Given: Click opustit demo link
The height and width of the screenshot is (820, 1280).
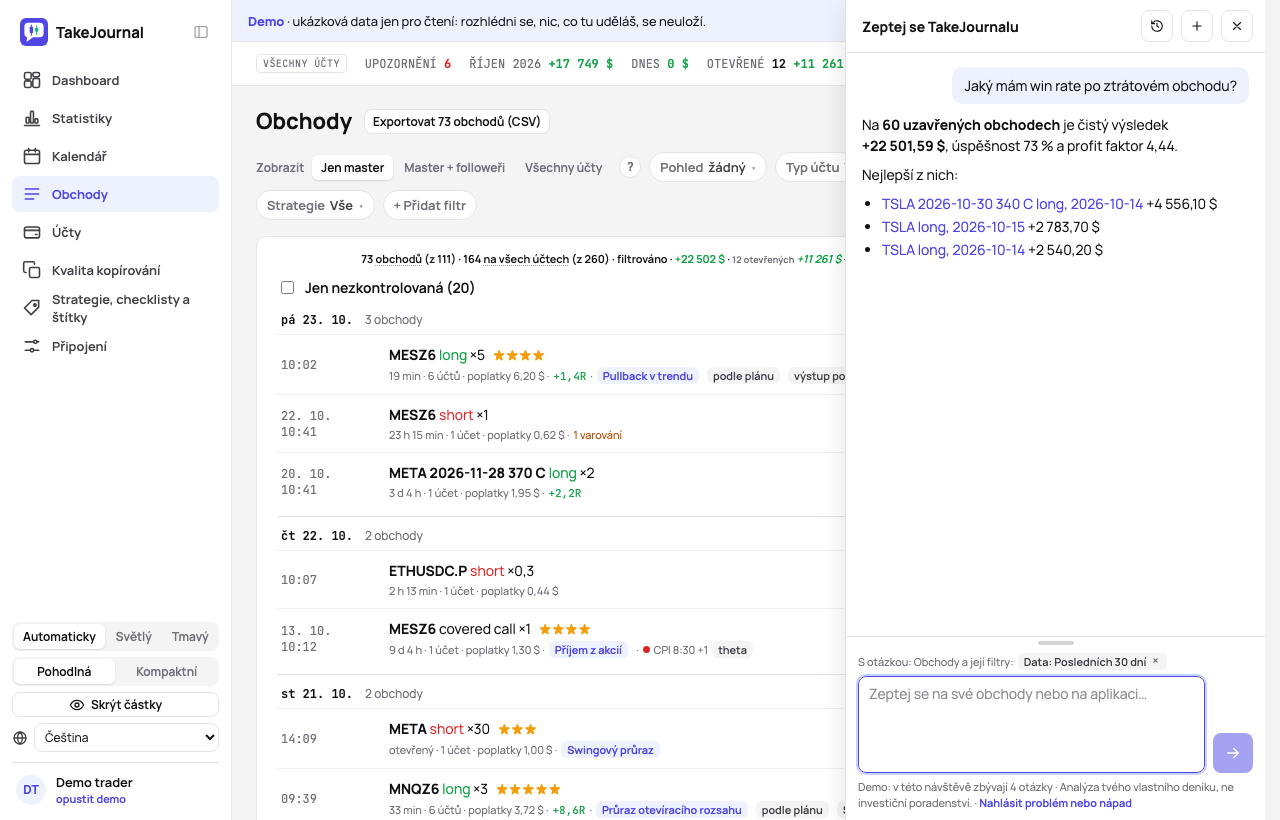Looking at the screenshot, I should (x=91, y=799).
